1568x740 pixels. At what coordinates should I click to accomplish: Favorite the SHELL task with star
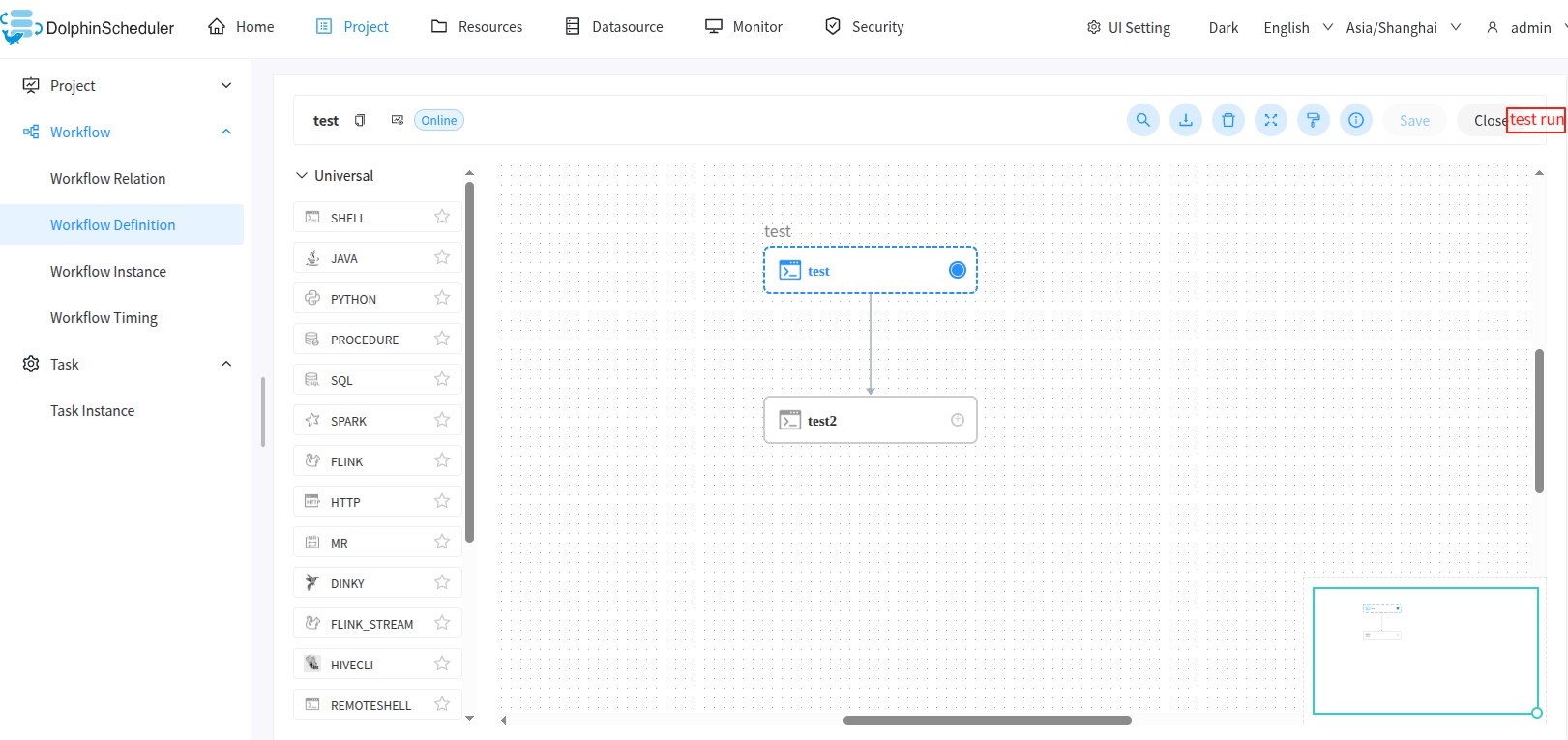click(x=442, y=217)
